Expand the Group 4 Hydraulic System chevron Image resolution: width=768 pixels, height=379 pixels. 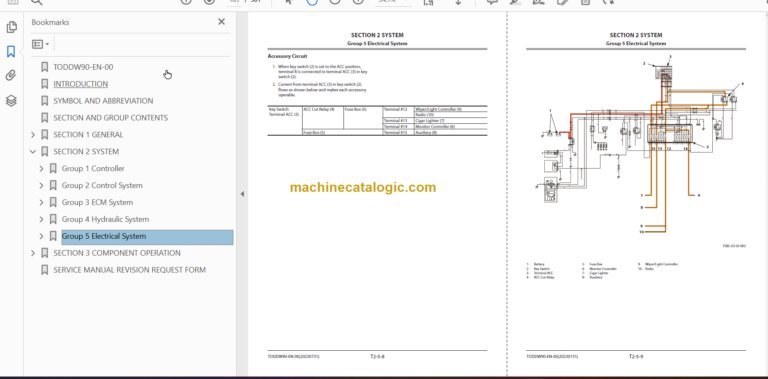pos(42,219)
